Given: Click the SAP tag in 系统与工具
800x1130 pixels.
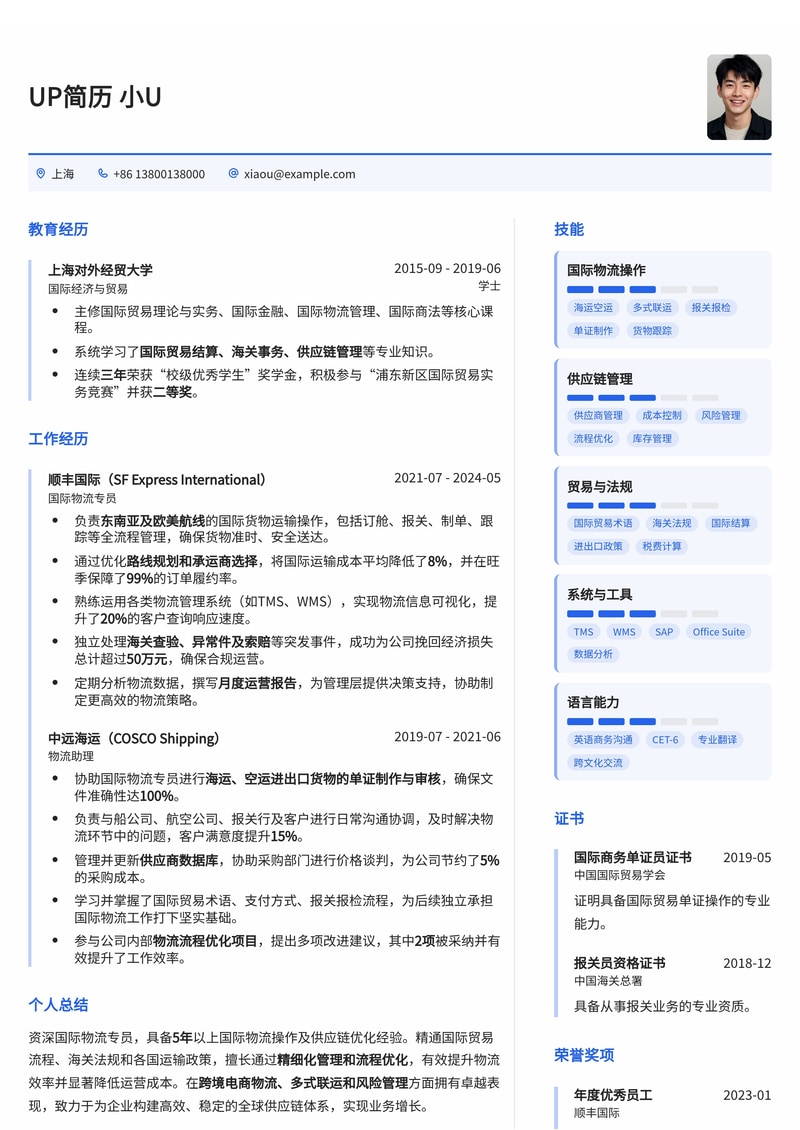Looking at the screenshot, I should pos(664,631).
